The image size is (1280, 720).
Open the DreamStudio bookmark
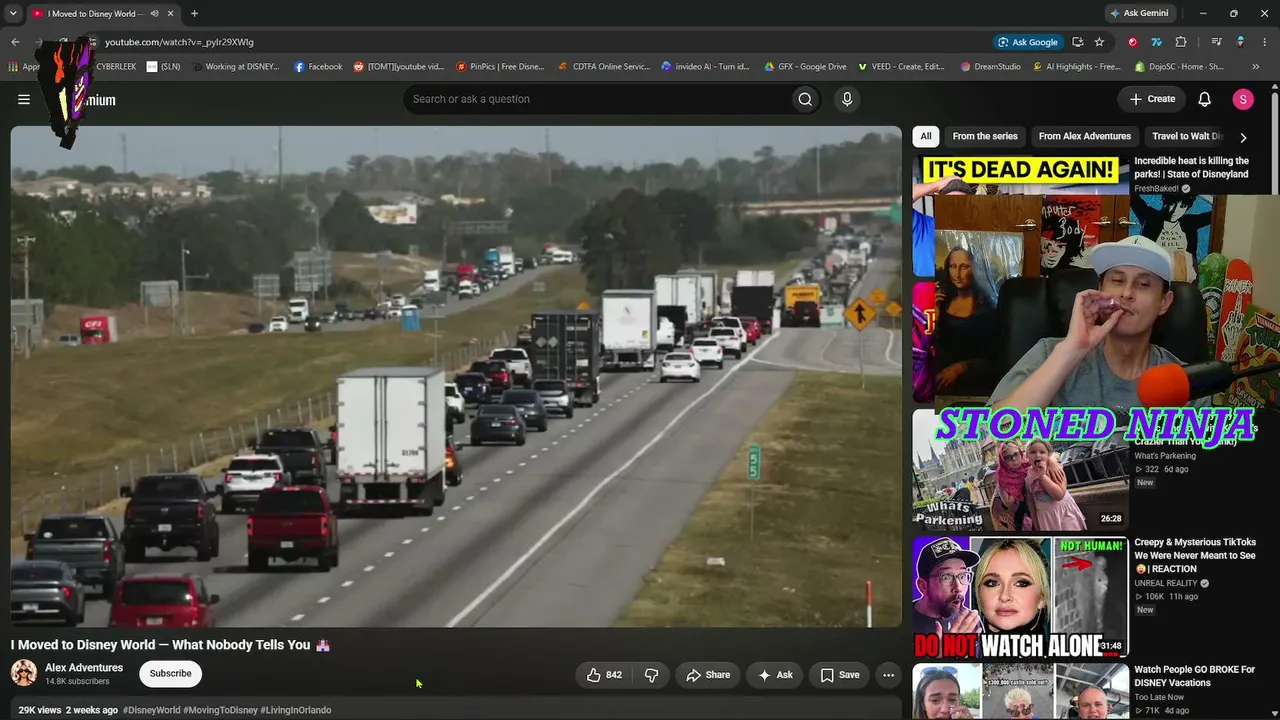(x=990, y=67)
